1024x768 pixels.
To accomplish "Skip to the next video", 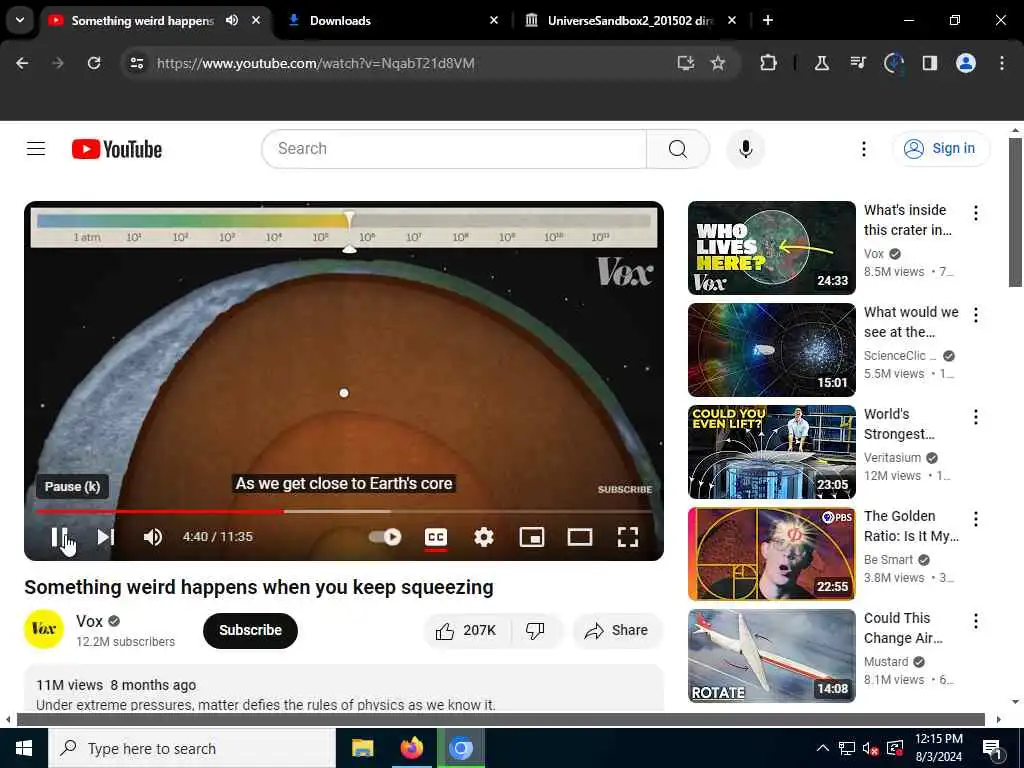I will click(106, 537).
